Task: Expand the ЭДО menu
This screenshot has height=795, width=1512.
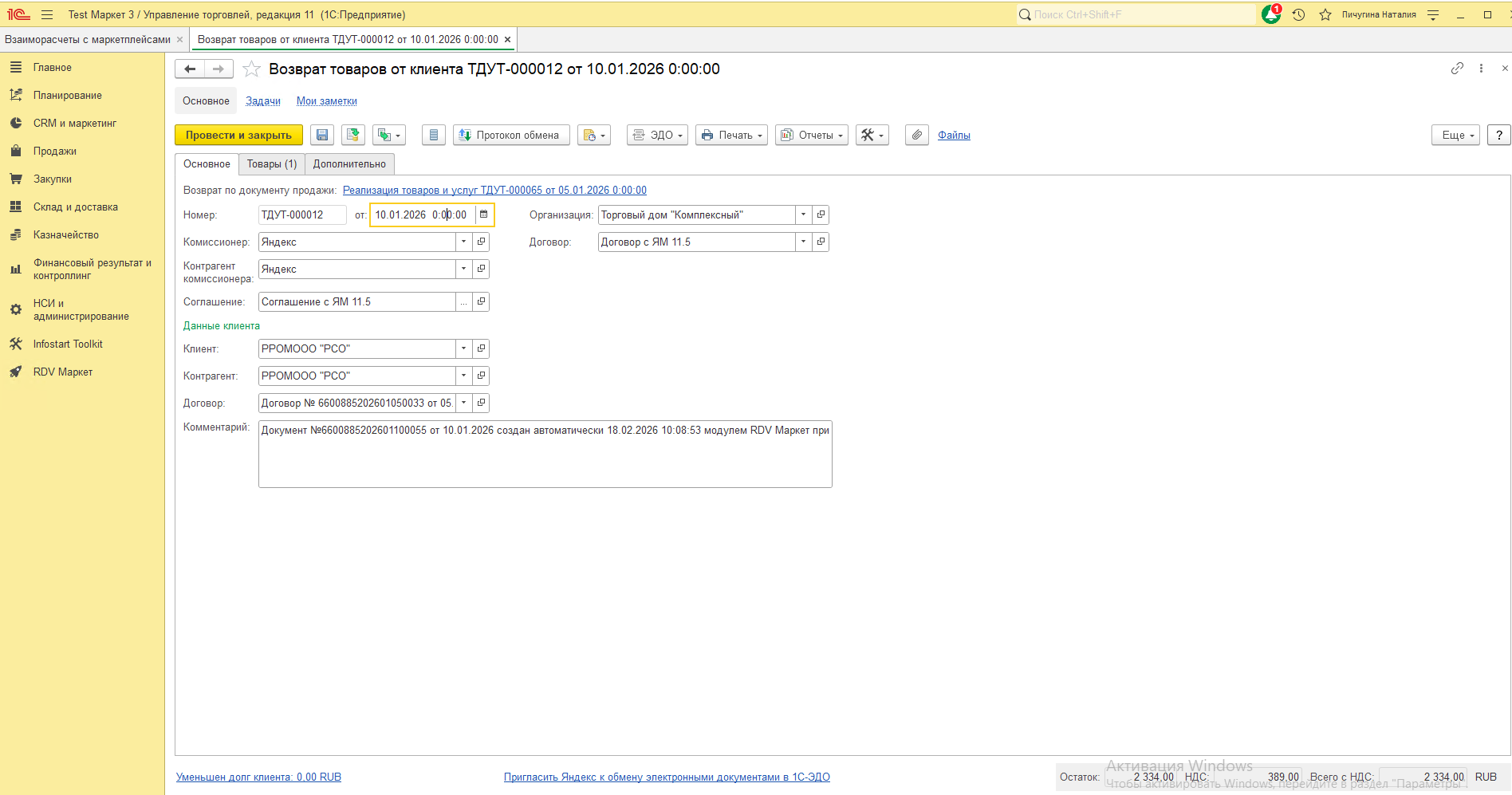Action: [658, 136]
